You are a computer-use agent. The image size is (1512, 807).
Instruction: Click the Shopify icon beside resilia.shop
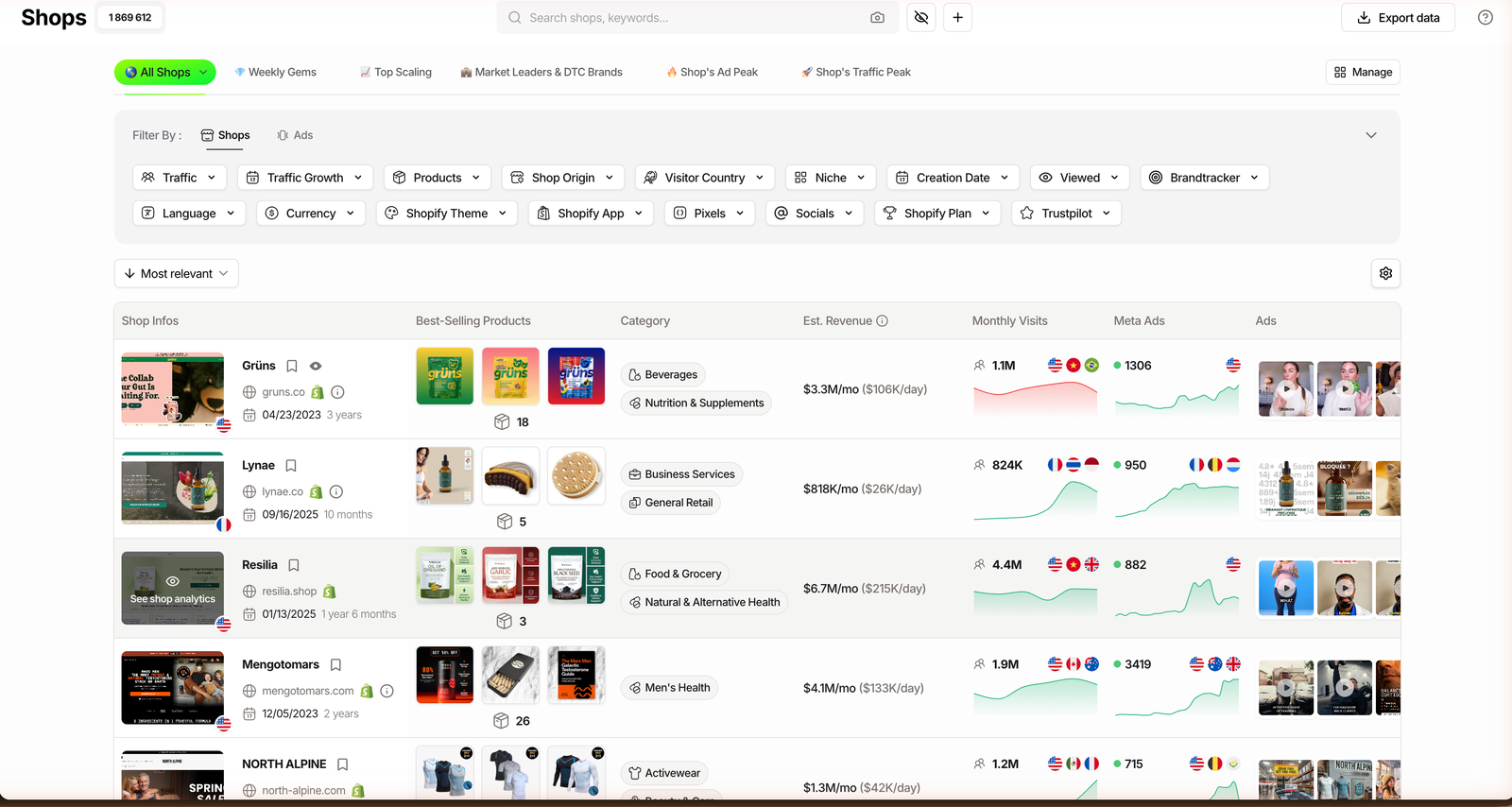click(x=330, y=592)
